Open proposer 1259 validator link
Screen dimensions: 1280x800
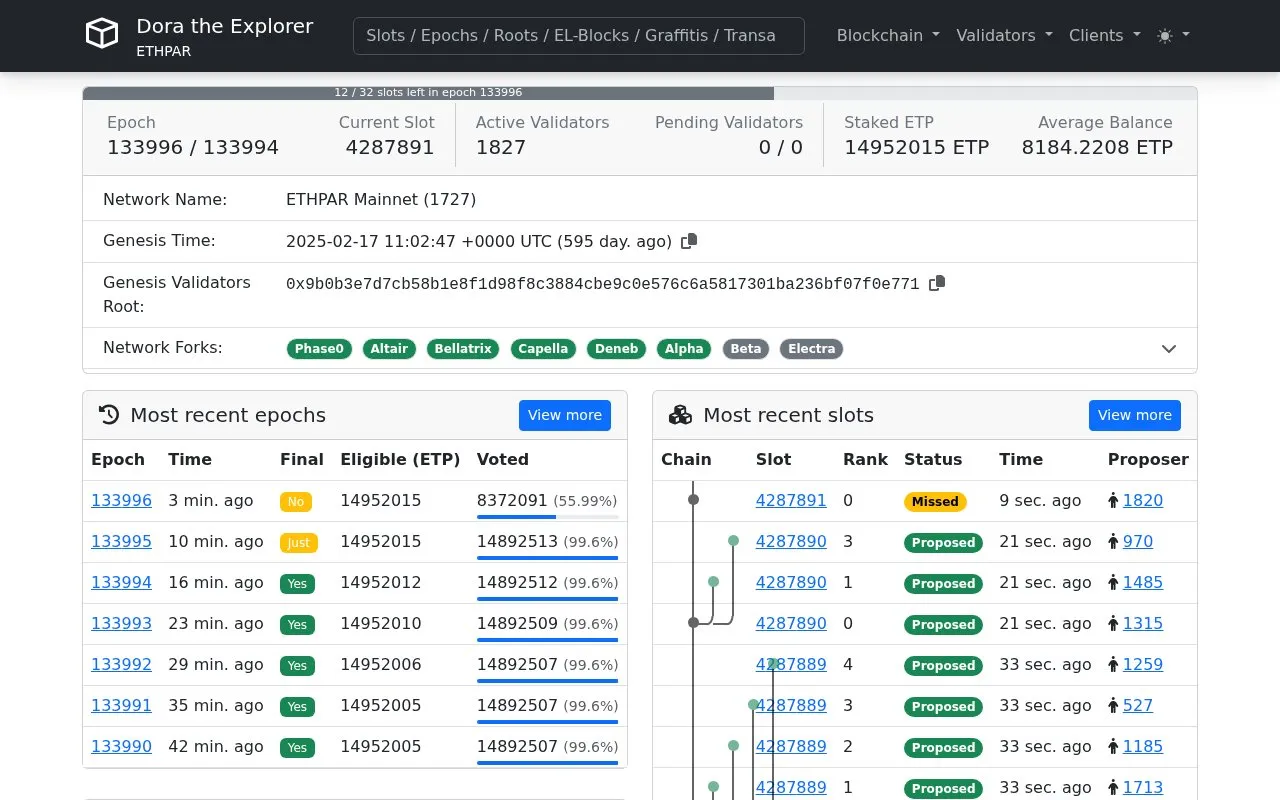click(x=1143, y=664)
